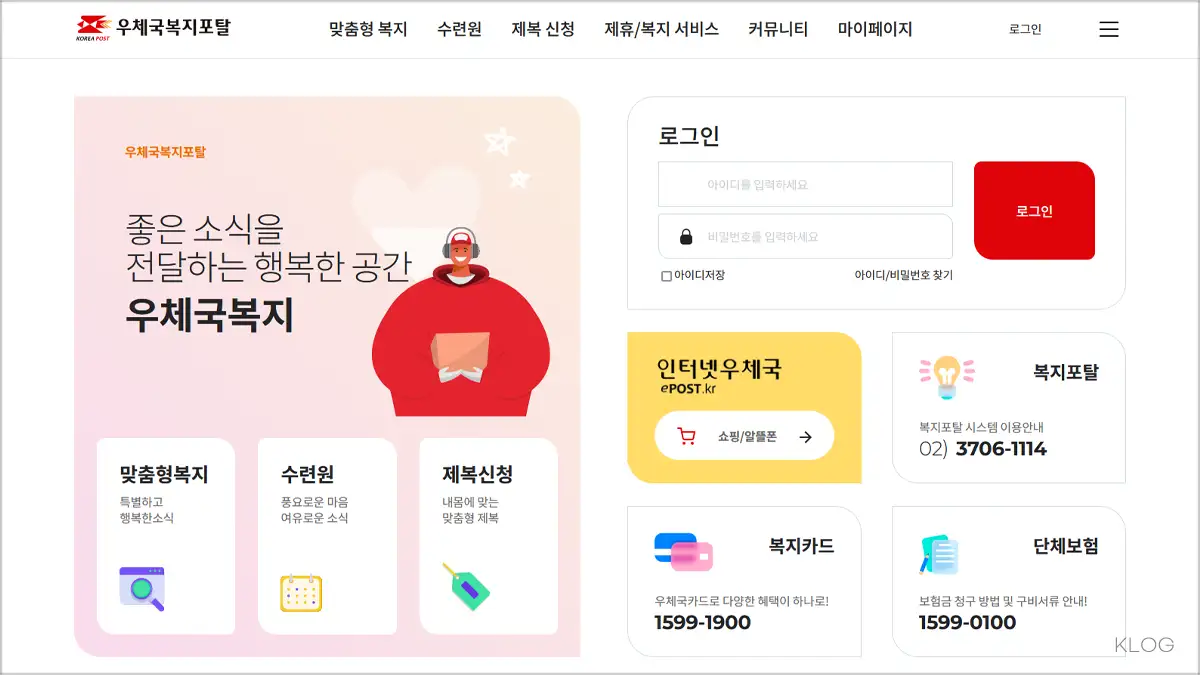This screenshot has height=675, width=1200.
Task: Click the magnifier icon under 맞춤형복지
Action: (x=142, y=588)
